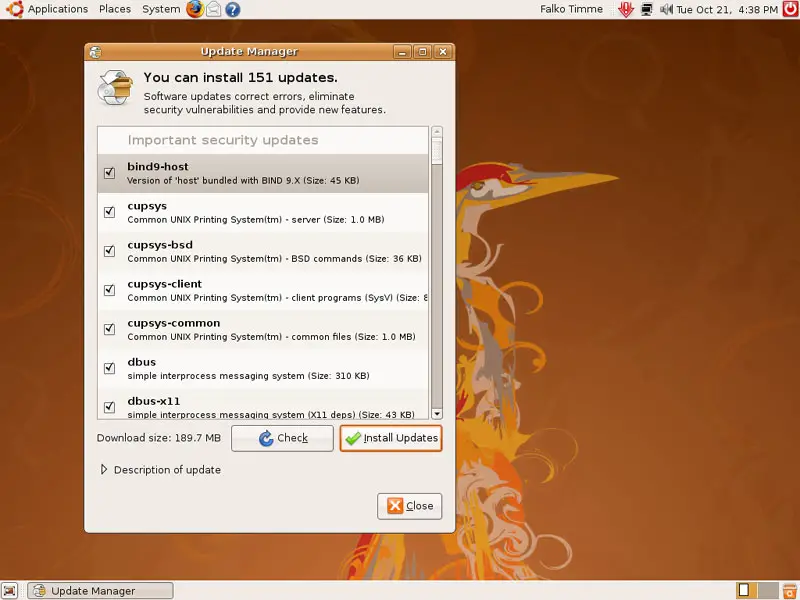The image size is (800, 600).
Task: Click the Update Manager titlebar window icon
Action: click(95, 52)
